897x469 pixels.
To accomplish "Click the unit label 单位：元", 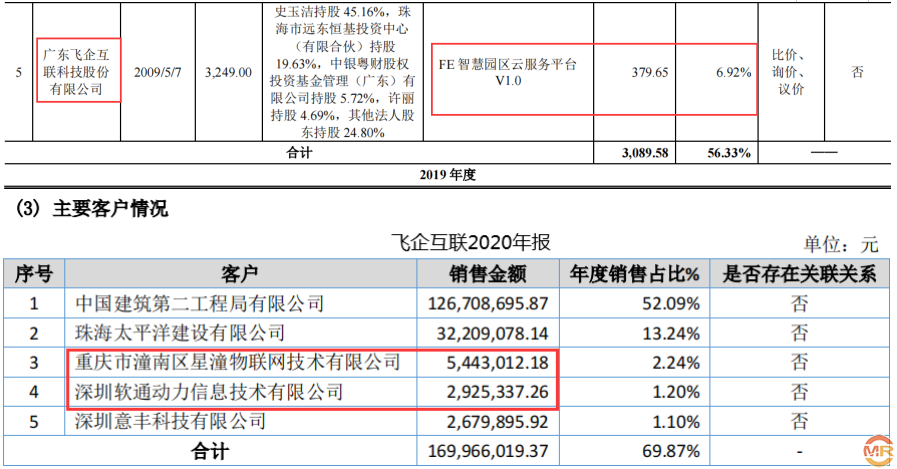I will [x=840, y=245].
